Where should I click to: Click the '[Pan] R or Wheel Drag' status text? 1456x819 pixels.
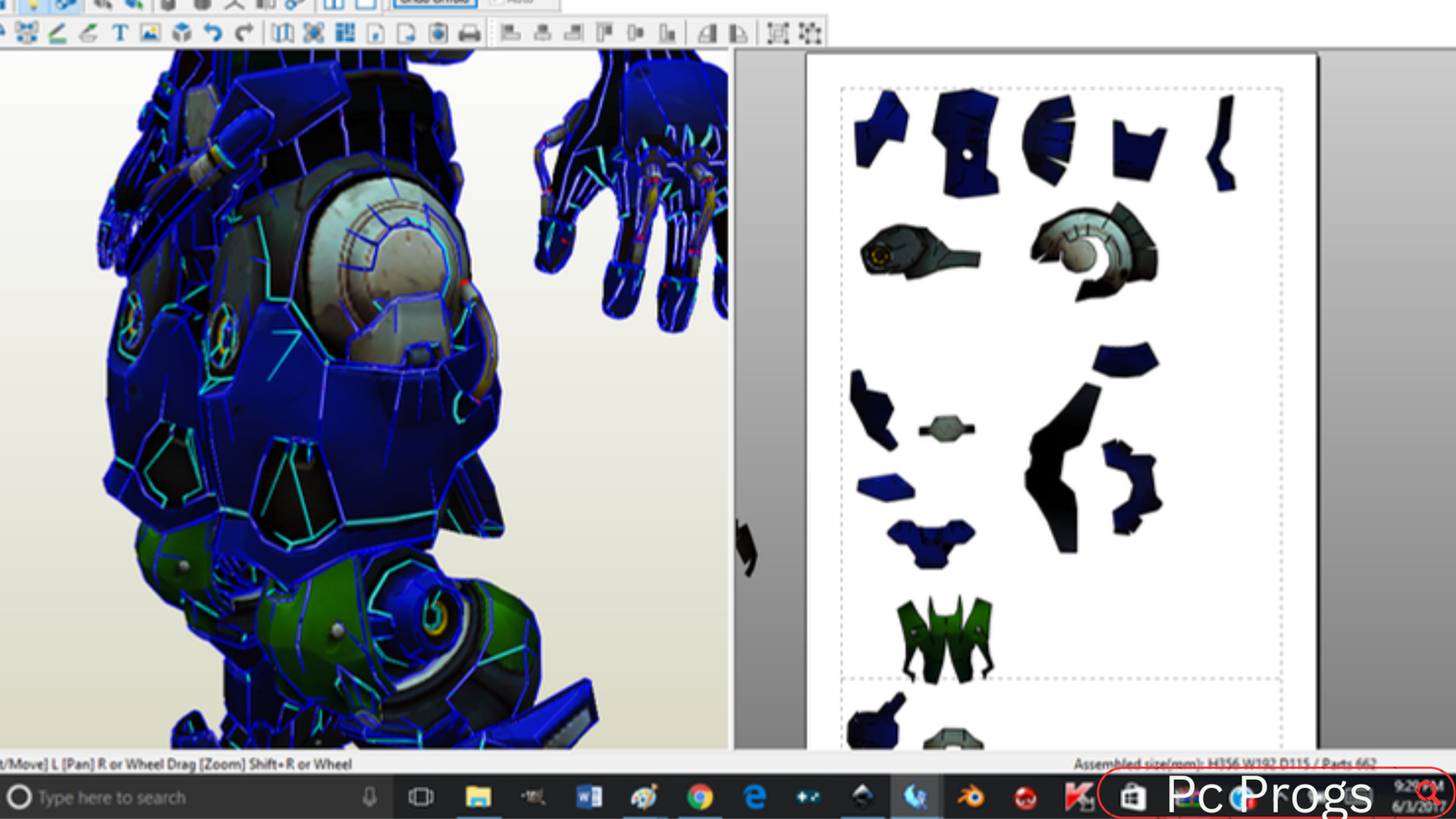(129, 764)
